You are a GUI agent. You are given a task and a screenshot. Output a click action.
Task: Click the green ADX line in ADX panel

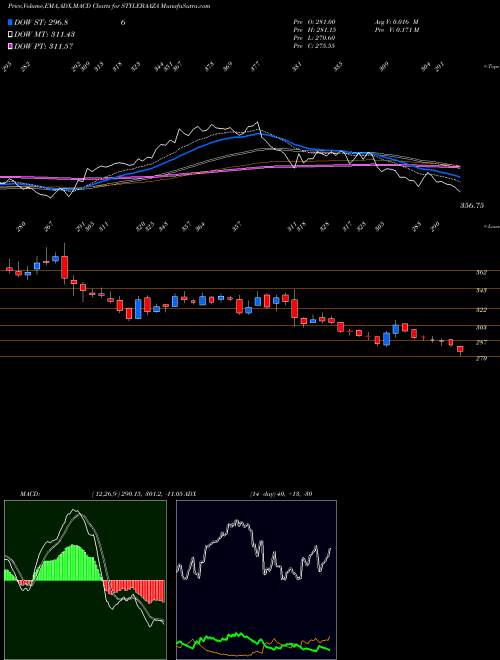(x=236, y=635)
